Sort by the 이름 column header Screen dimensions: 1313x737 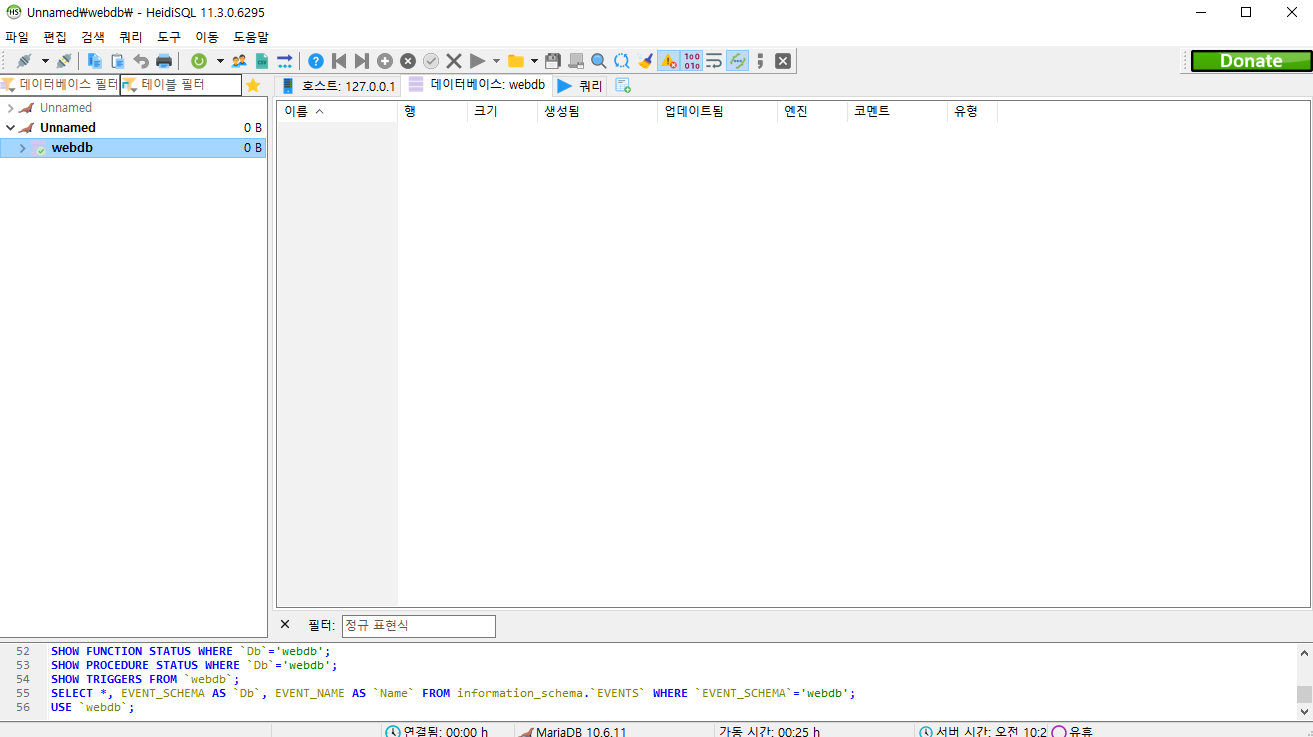[337, 111]
